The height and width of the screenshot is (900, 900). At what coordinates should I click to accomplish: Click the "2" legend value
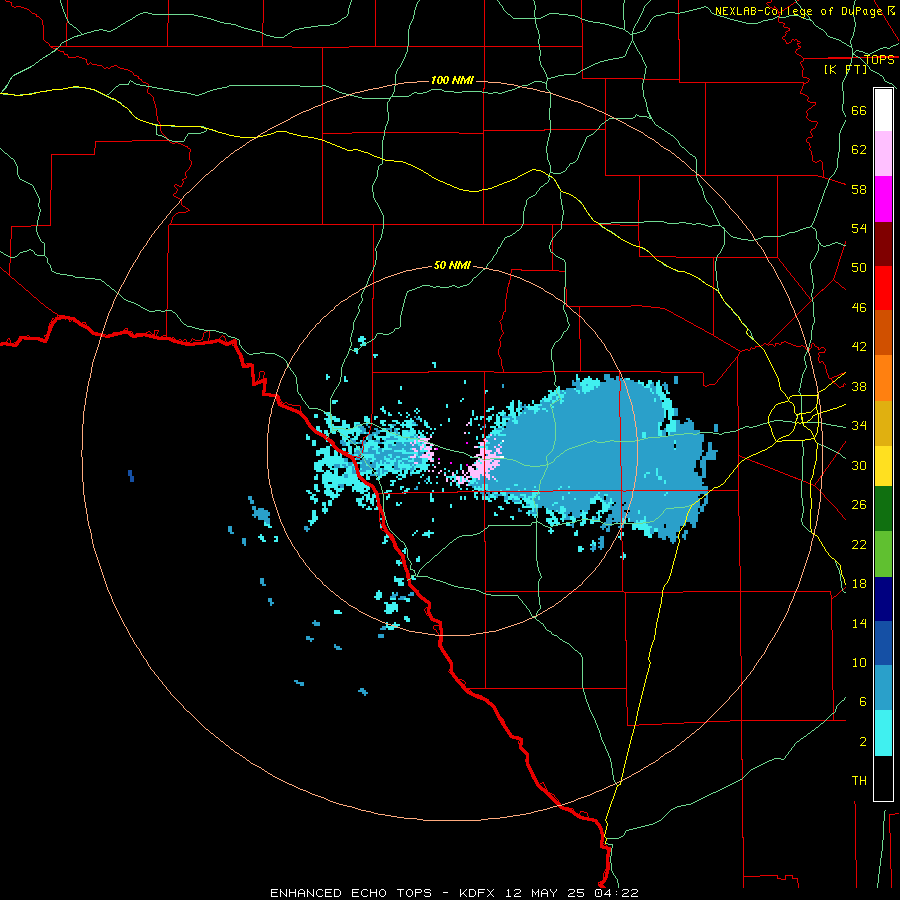point(862,742)
